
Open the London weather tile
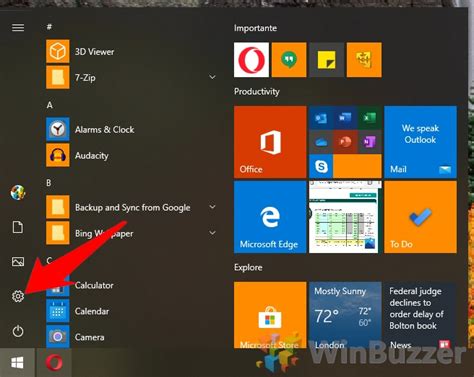pos(345,315)
